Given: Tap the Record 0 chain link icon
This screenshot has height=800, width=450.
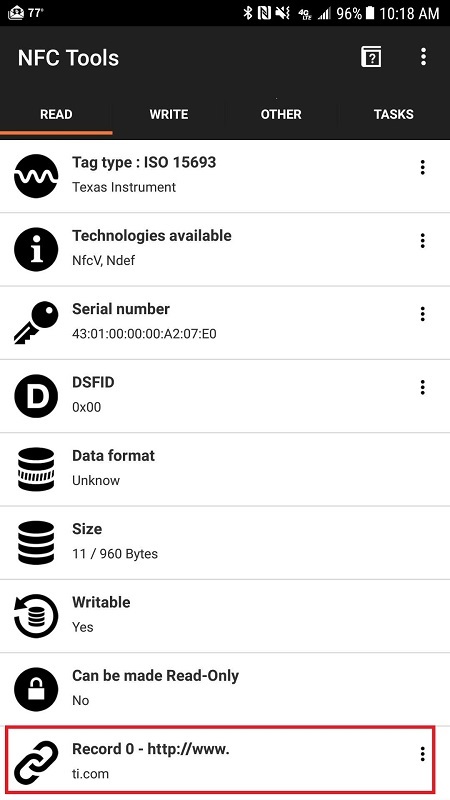Looking at the screenshot, I should pos(36,762).
